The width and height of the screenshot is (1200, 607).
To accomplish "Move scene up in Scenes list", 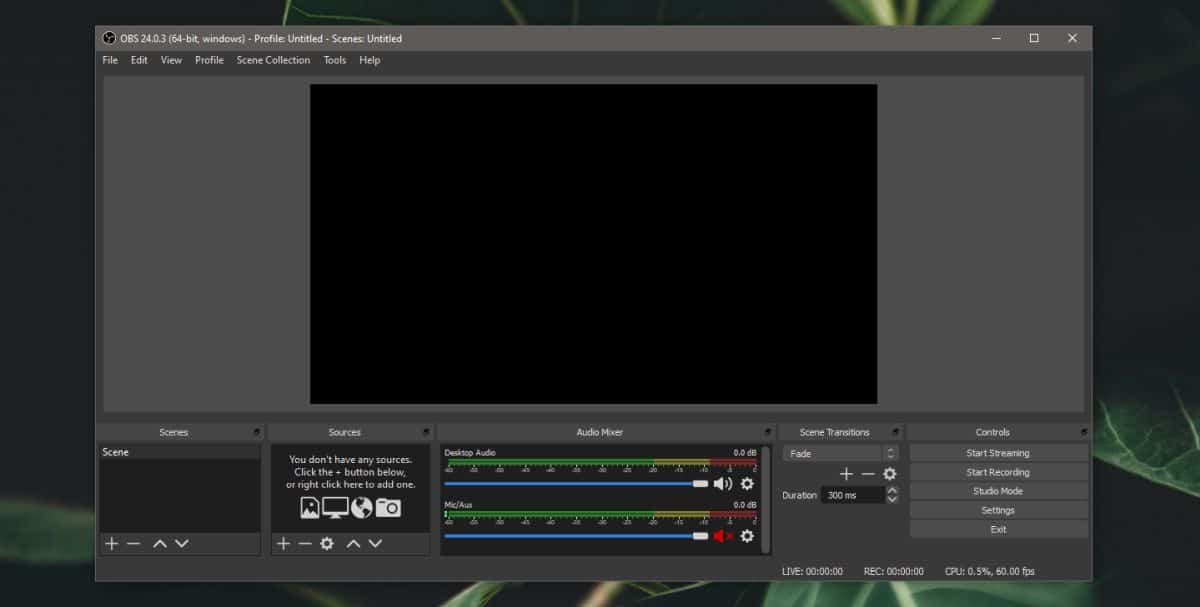I will 160,543.
